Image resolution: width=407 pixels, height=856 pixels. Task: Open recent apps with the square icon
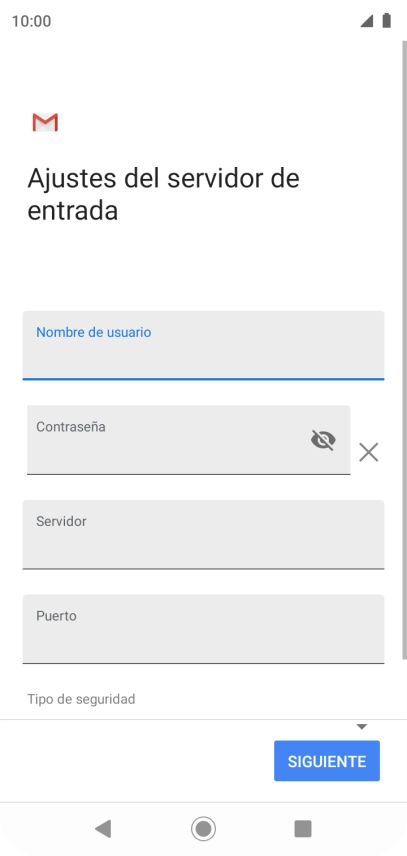point(303,829)
